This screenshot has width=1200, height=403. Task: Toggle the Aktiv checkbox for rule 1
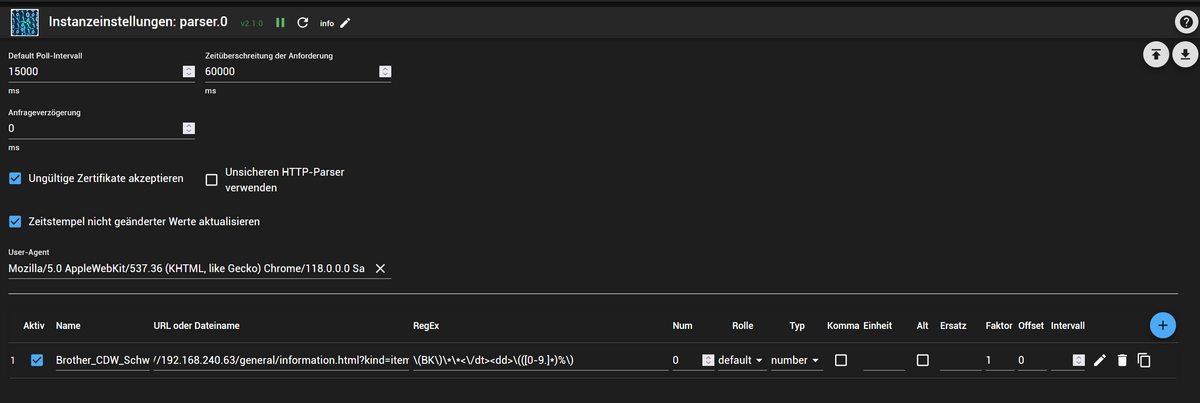point(38,360)
